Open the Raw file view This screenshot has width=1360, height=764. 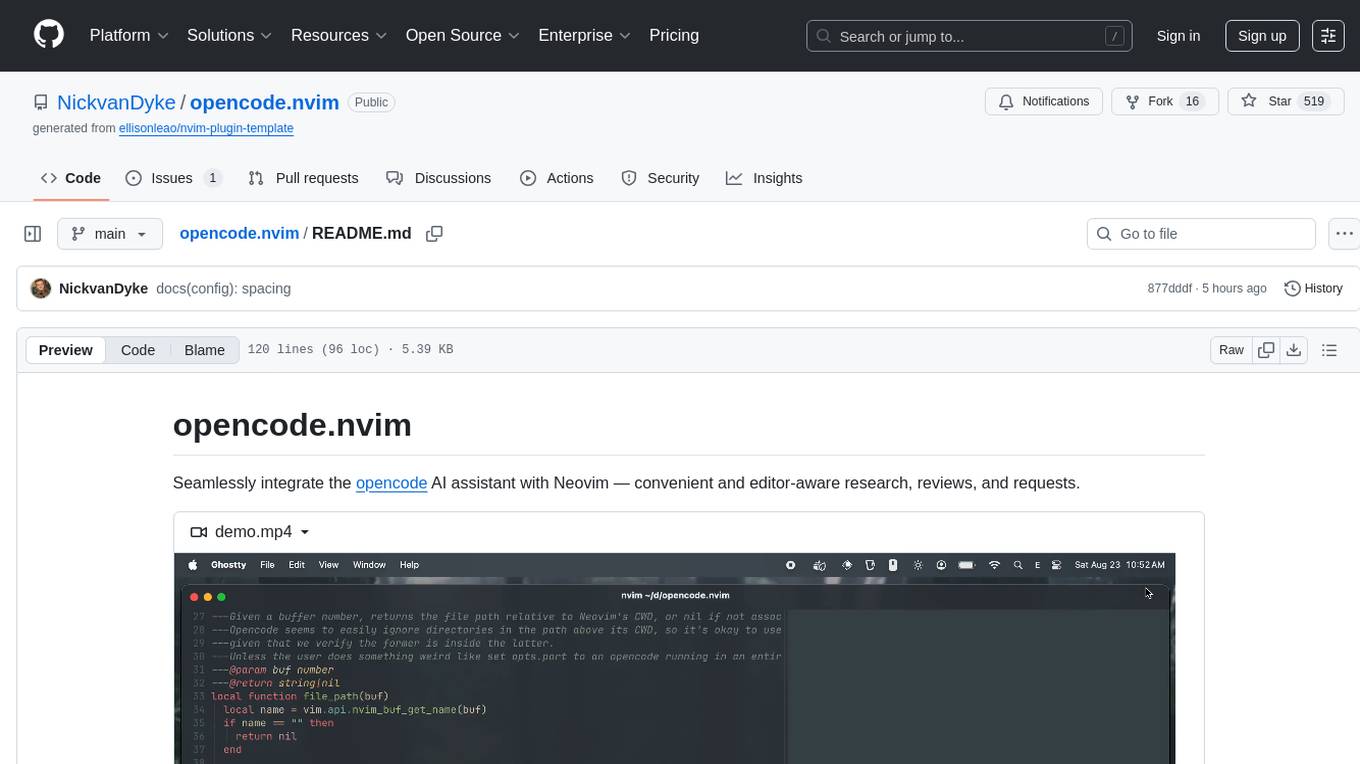pyautogui.click(x=1231, y=350)
